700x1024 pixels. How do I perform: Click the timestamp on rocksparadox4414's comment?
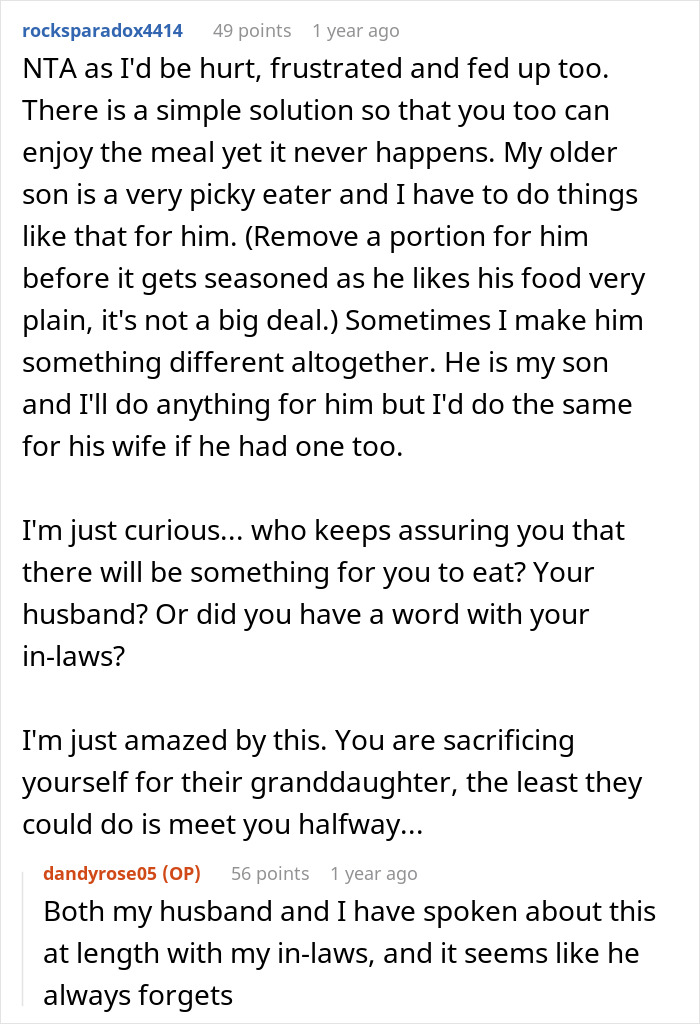(355, 31)
